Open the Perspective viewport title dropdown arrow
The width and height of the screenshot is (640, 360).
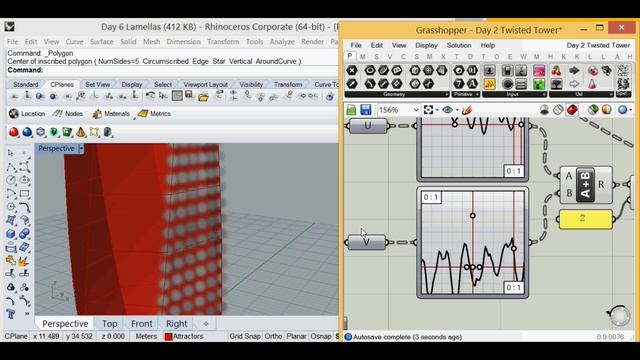click(x=81, y=149)
